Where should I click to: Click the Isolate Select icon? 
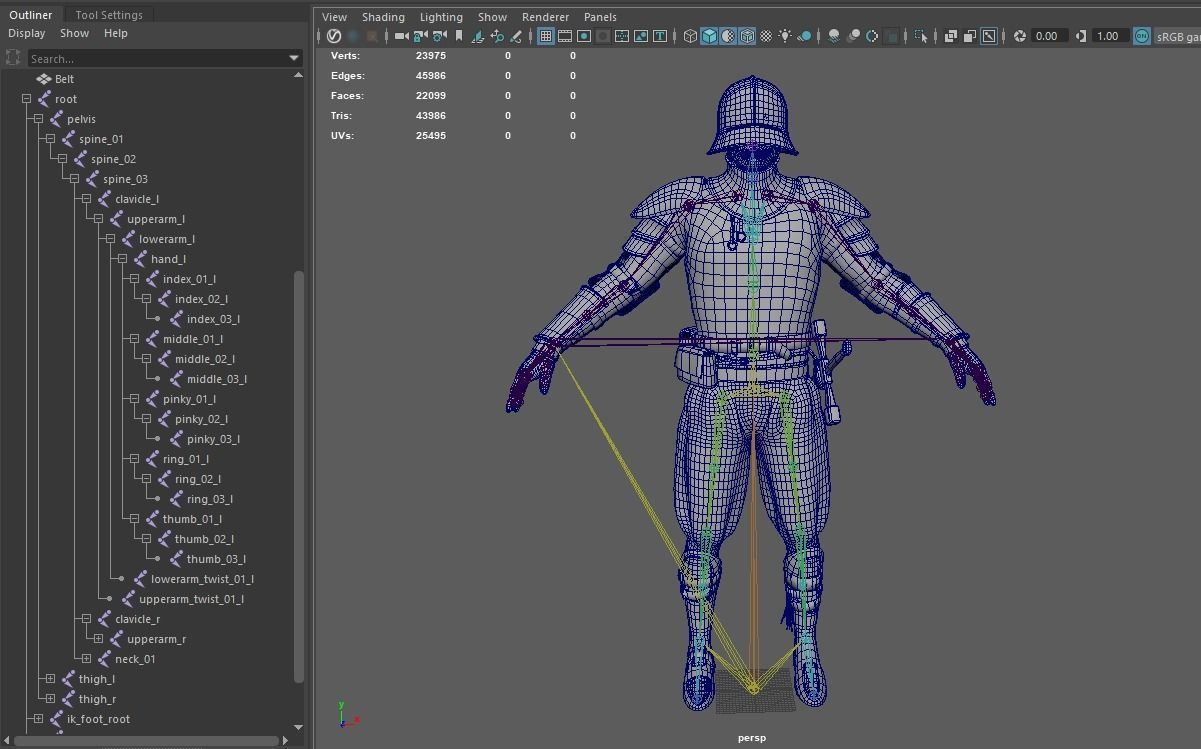pos(921,36)
